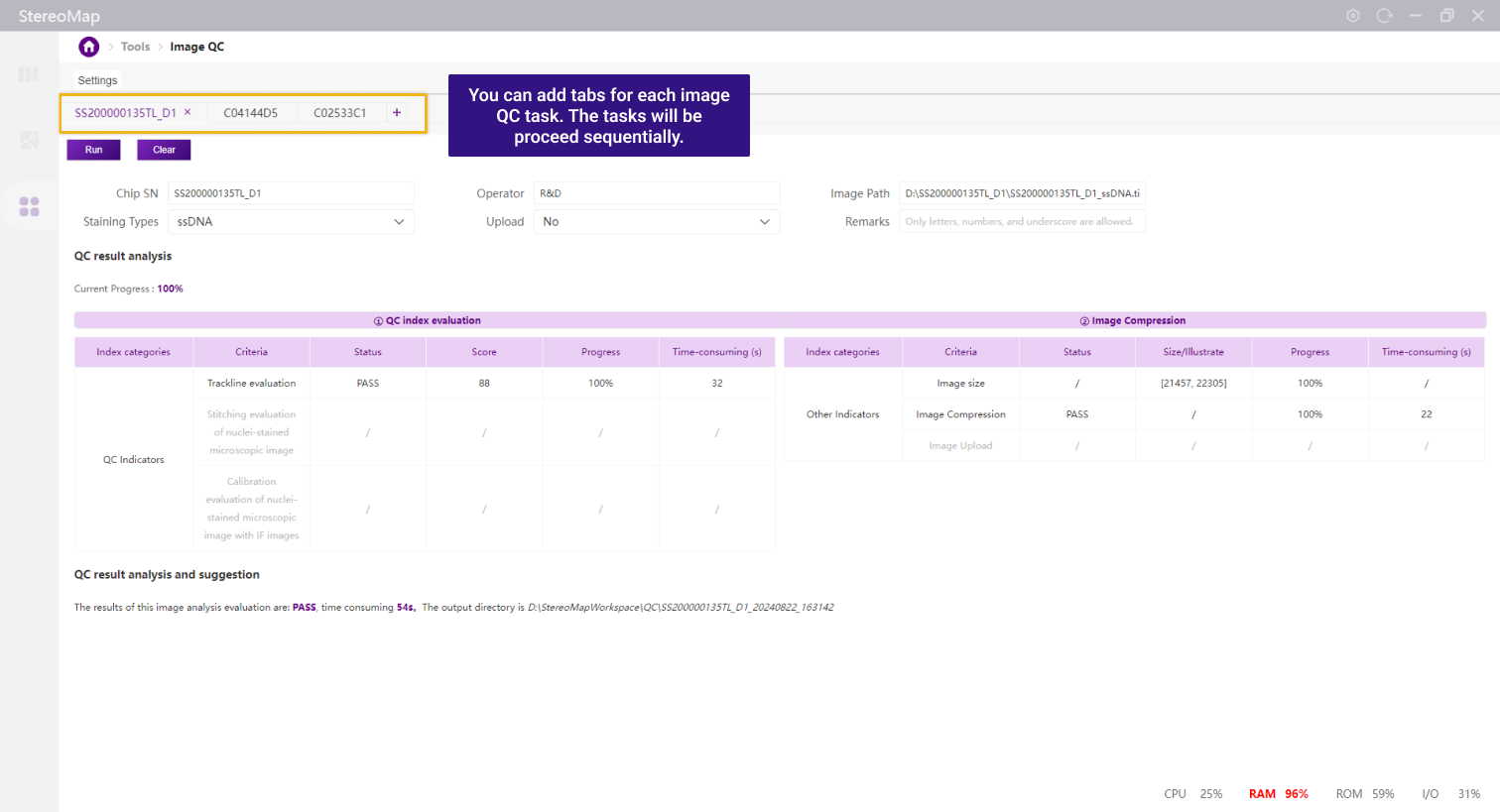Open the Settings menu
Screen dimensions: 1500x812
[x=97, y=80]
